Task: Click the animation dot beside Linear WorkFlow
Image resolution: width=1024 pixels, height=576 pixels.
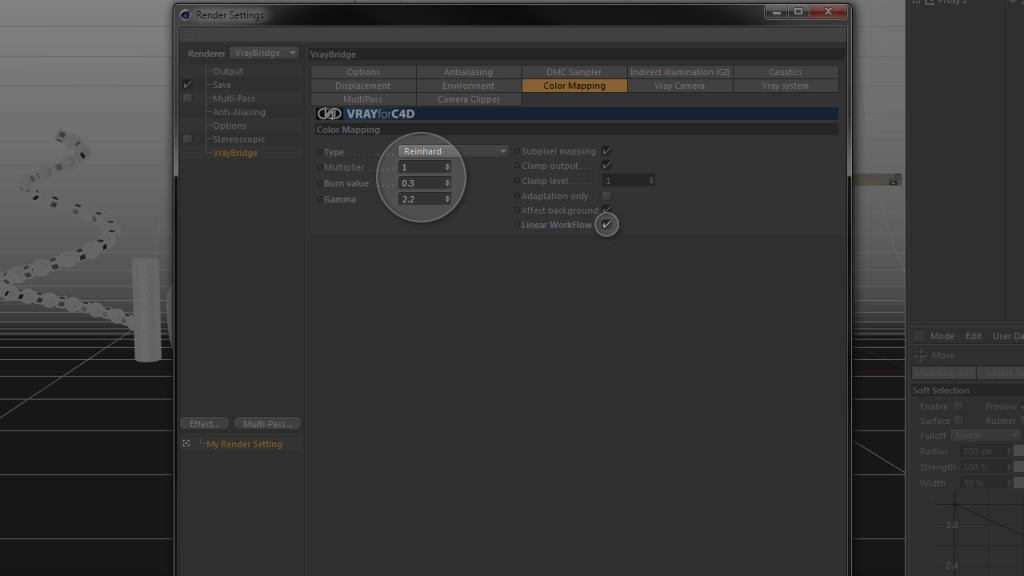Action: coord(517,225)
